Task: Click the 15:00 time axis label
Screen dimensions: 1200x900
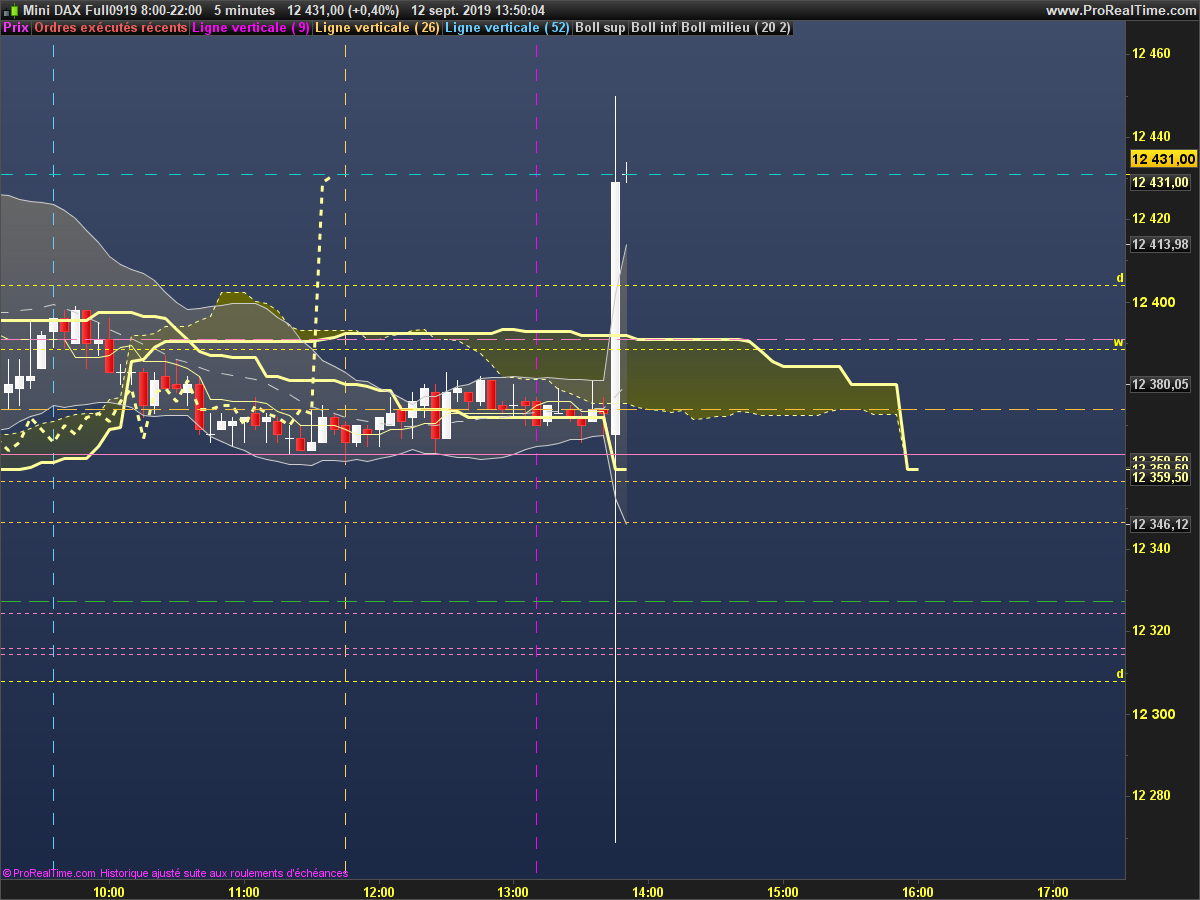Action: [x=783, y=892]
